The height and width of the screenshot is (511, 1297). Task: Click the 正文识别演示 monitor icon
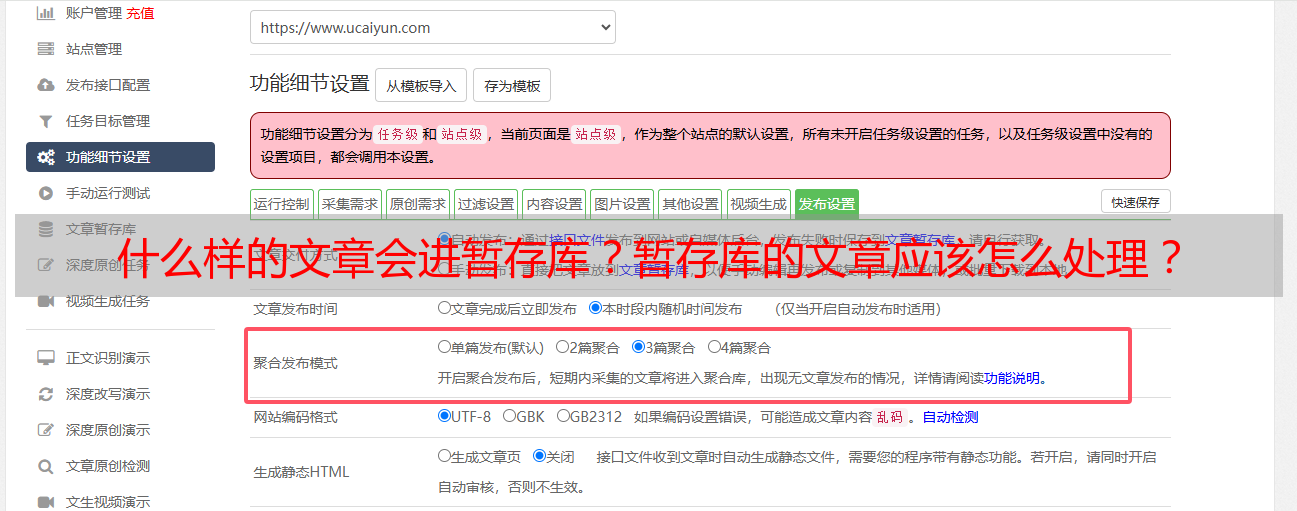click(45, 358)
